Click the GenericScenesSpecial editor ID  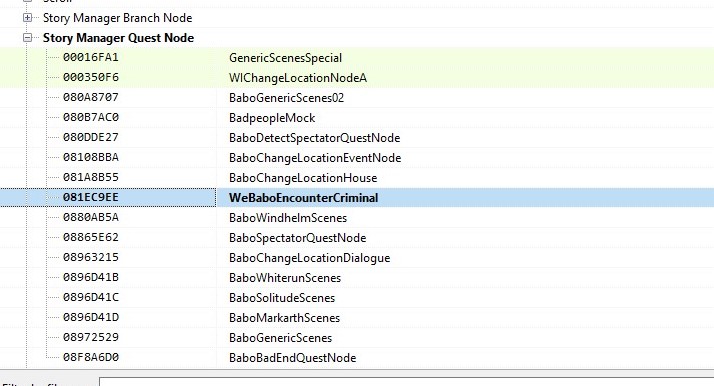click(x=286, y=58)
